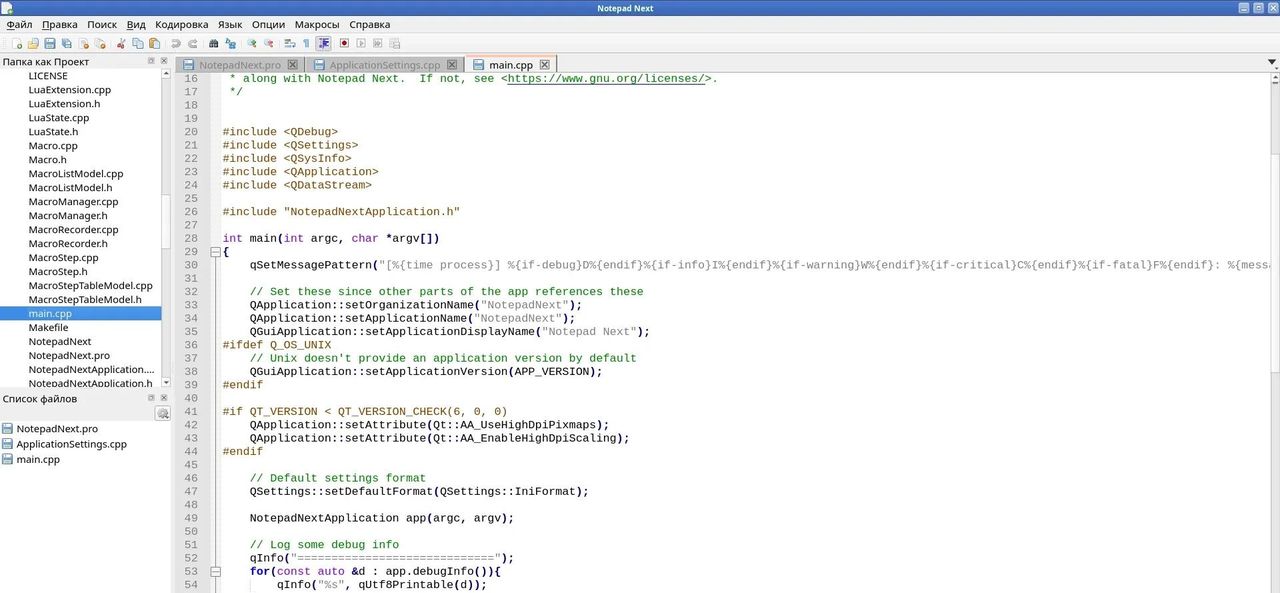
Task: Click the Save file toolbar icon
Action: click(x=50, y=44)
